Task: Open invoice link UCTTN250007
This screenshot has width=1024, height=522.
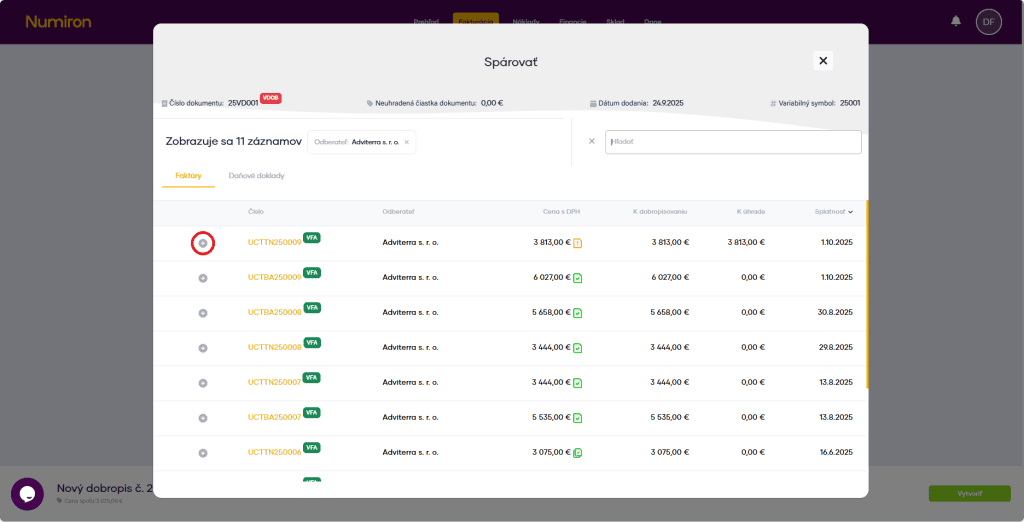Action: (274, 383)
